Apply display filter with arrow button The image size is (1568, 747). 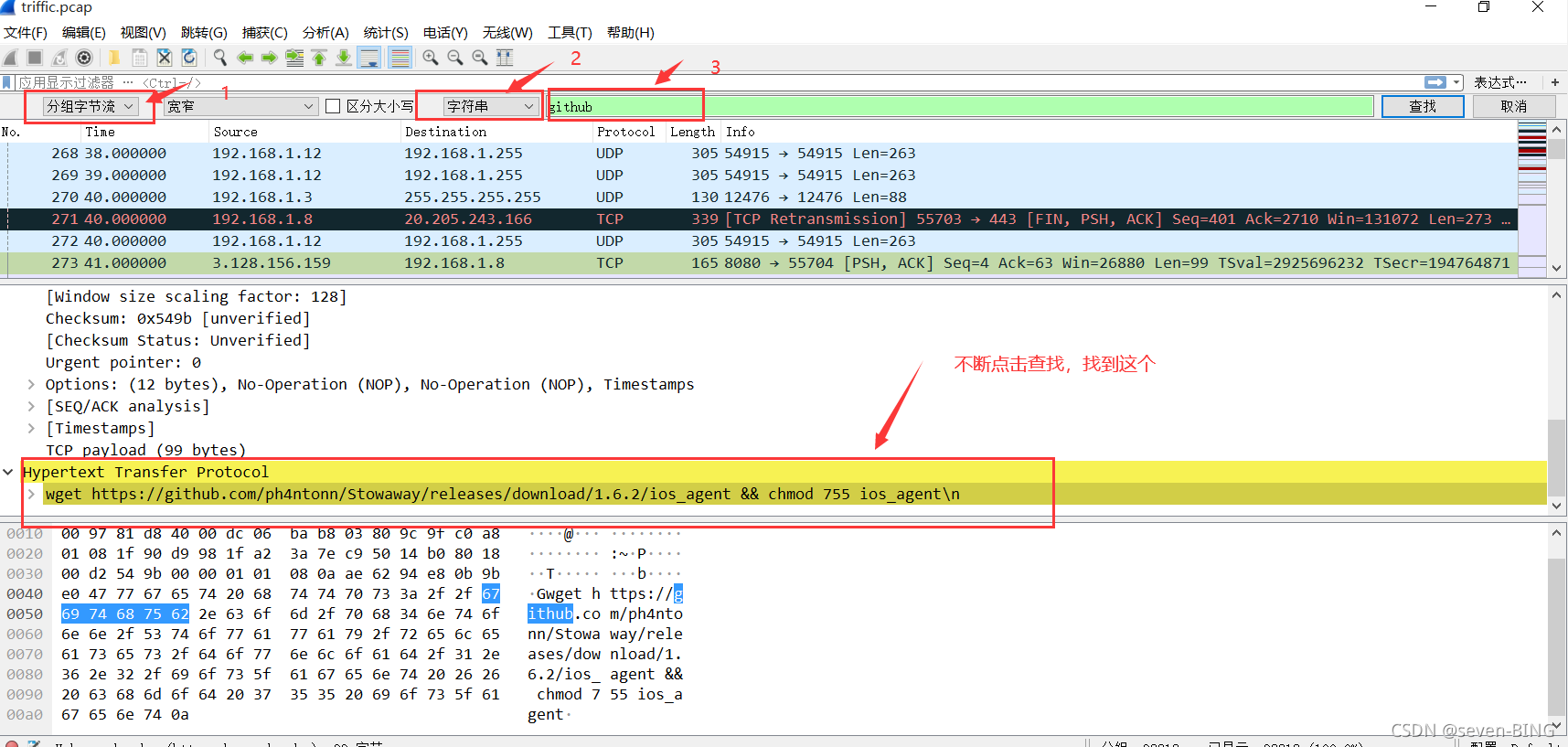1435,82
